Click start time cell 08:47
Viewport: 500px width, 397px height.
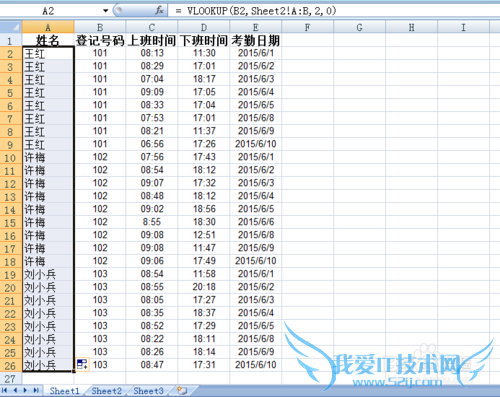coord(152,365)
